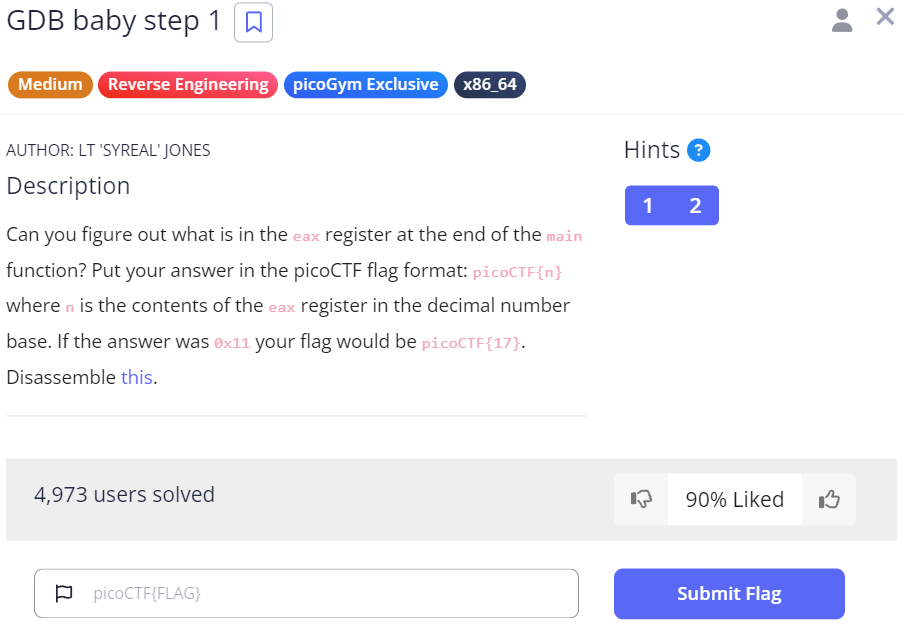
Task: Click the thumbs down dislike icon
Action: (641, 499)
